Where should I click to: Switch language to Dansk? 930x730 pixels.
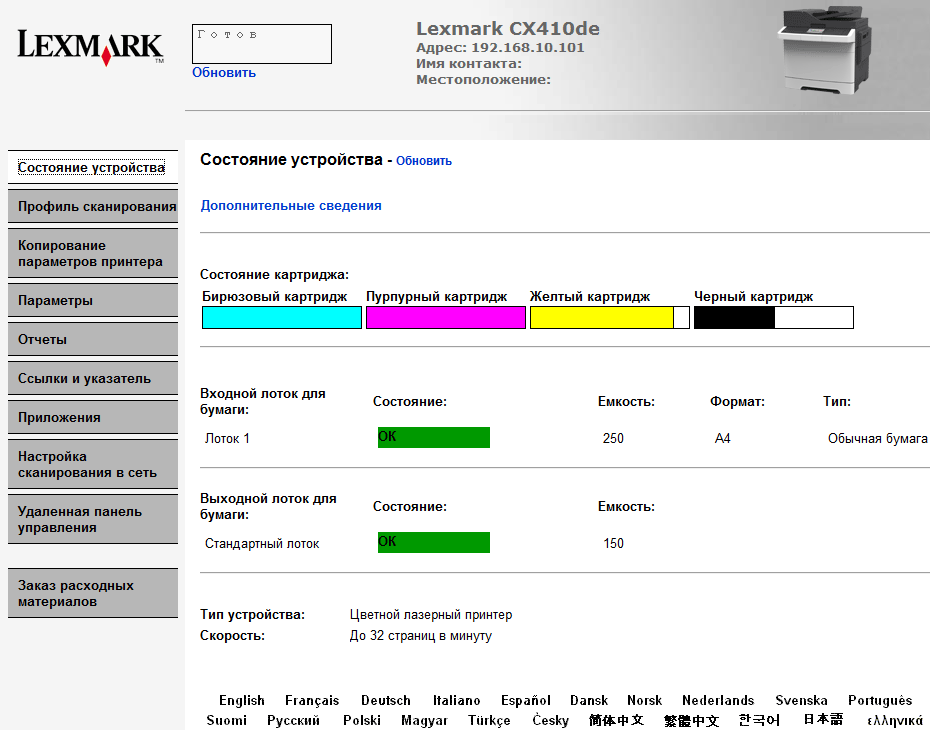coord(589,700)
